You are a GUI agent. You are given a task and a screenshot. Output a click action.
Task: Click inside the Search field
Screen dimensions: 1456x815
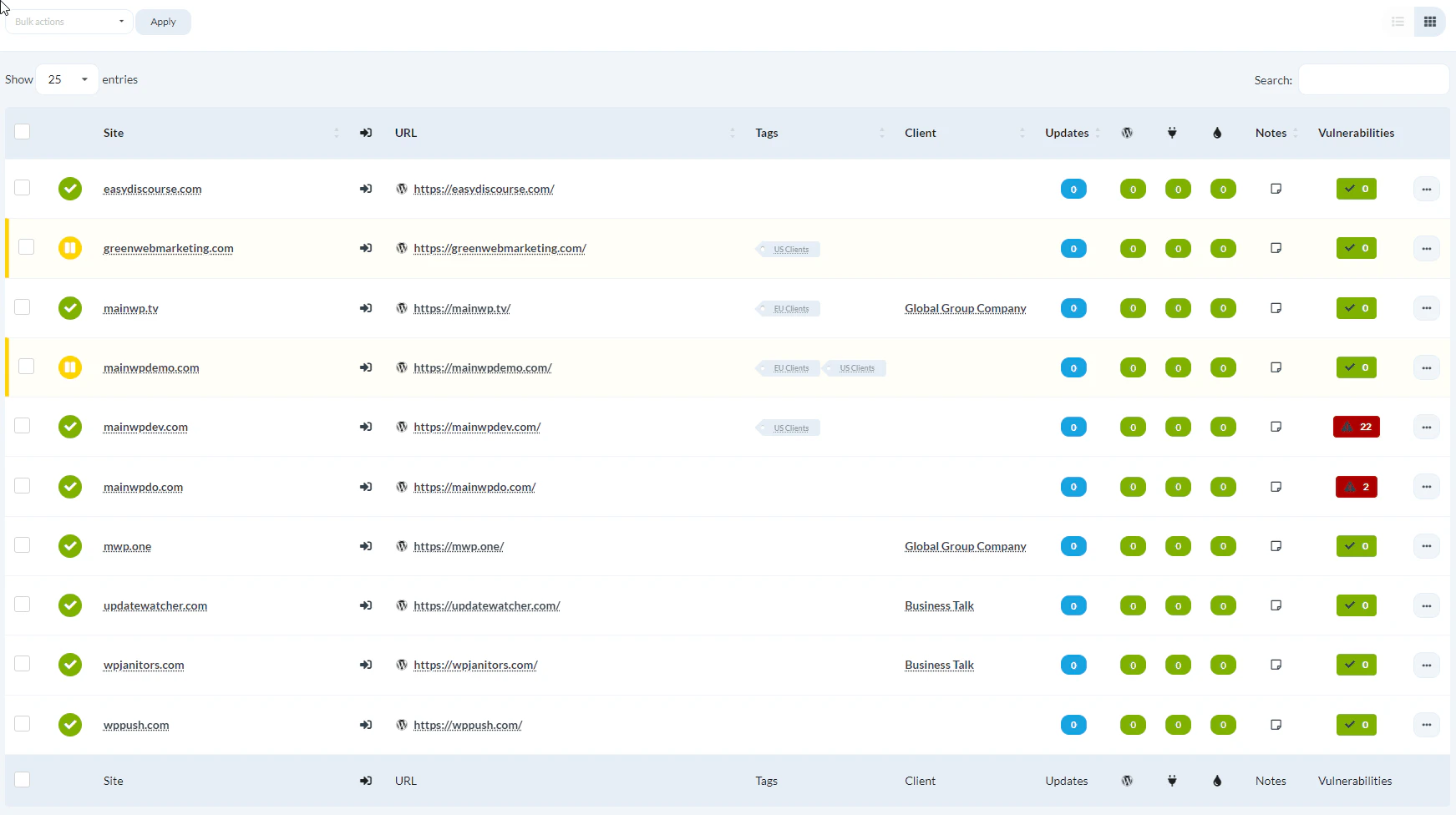tap(1373, 79)
